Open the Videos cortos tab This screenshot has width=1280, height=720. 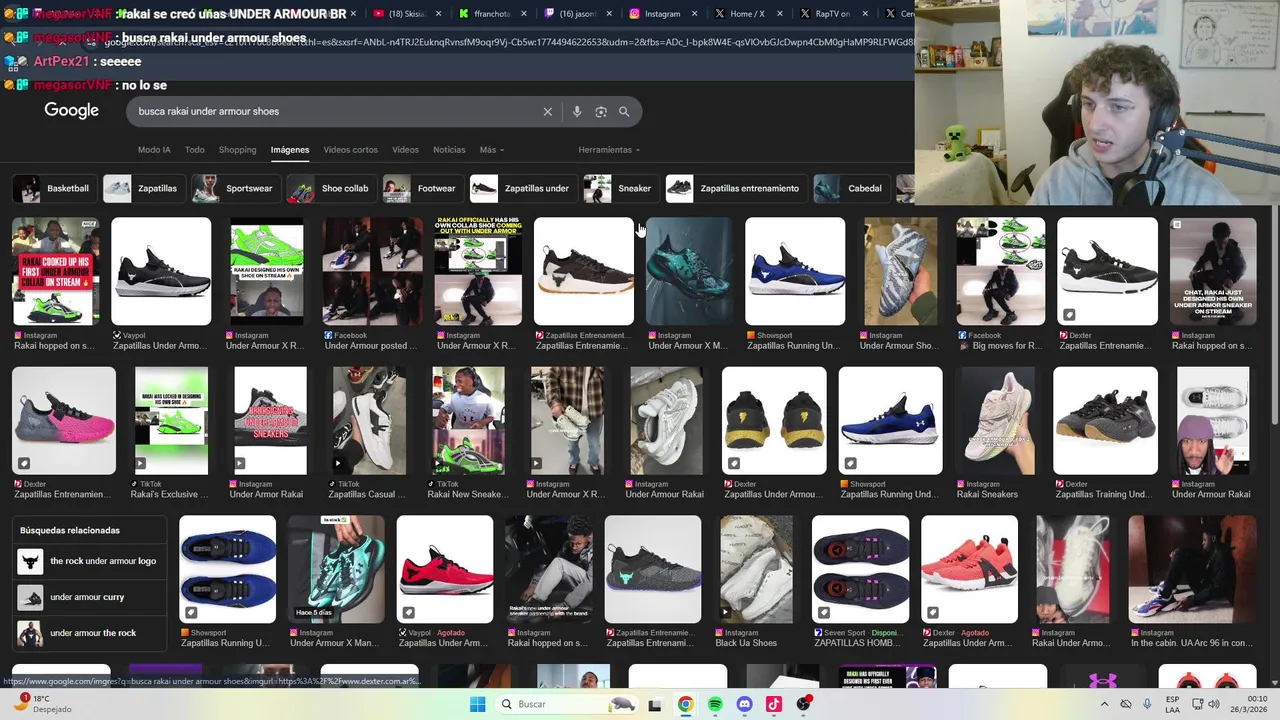click(x=350, y=150)
